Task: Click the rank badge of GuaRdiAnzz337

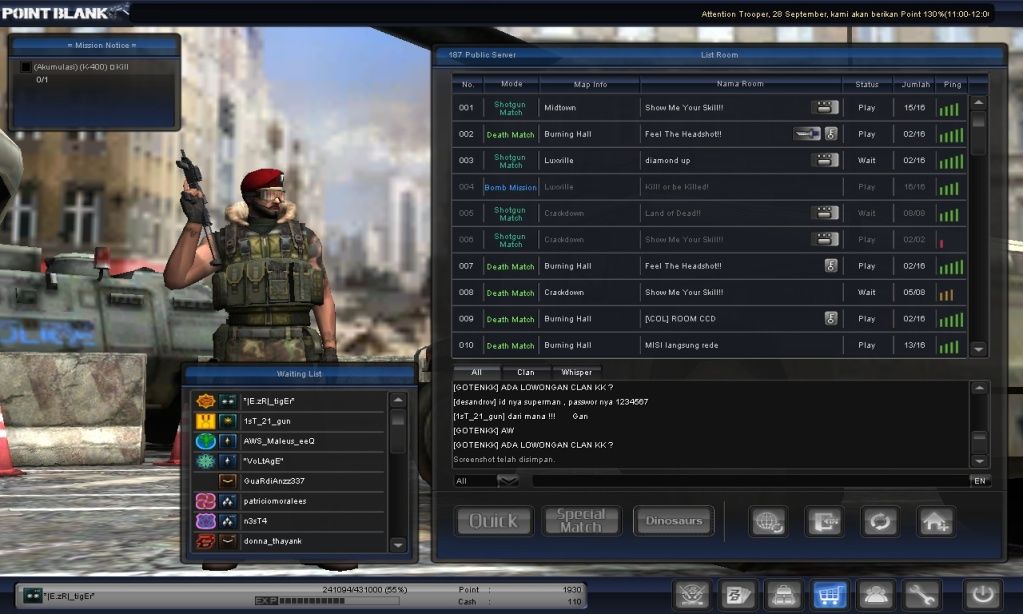Action: [227, 482]
